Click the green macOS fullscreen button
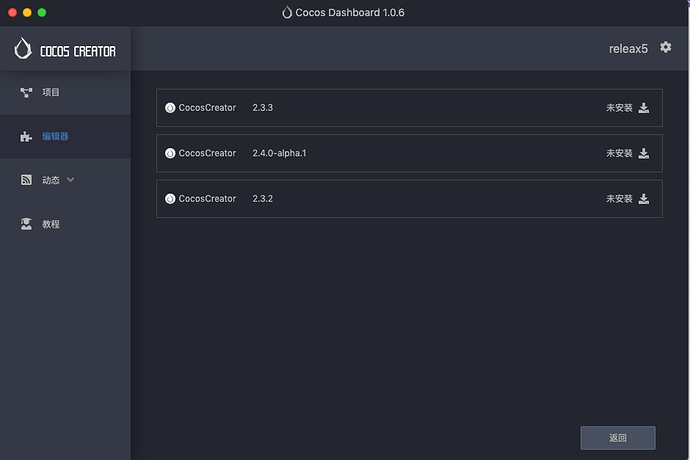The width and height of the screenshot is (690, 460). (42, 12)
